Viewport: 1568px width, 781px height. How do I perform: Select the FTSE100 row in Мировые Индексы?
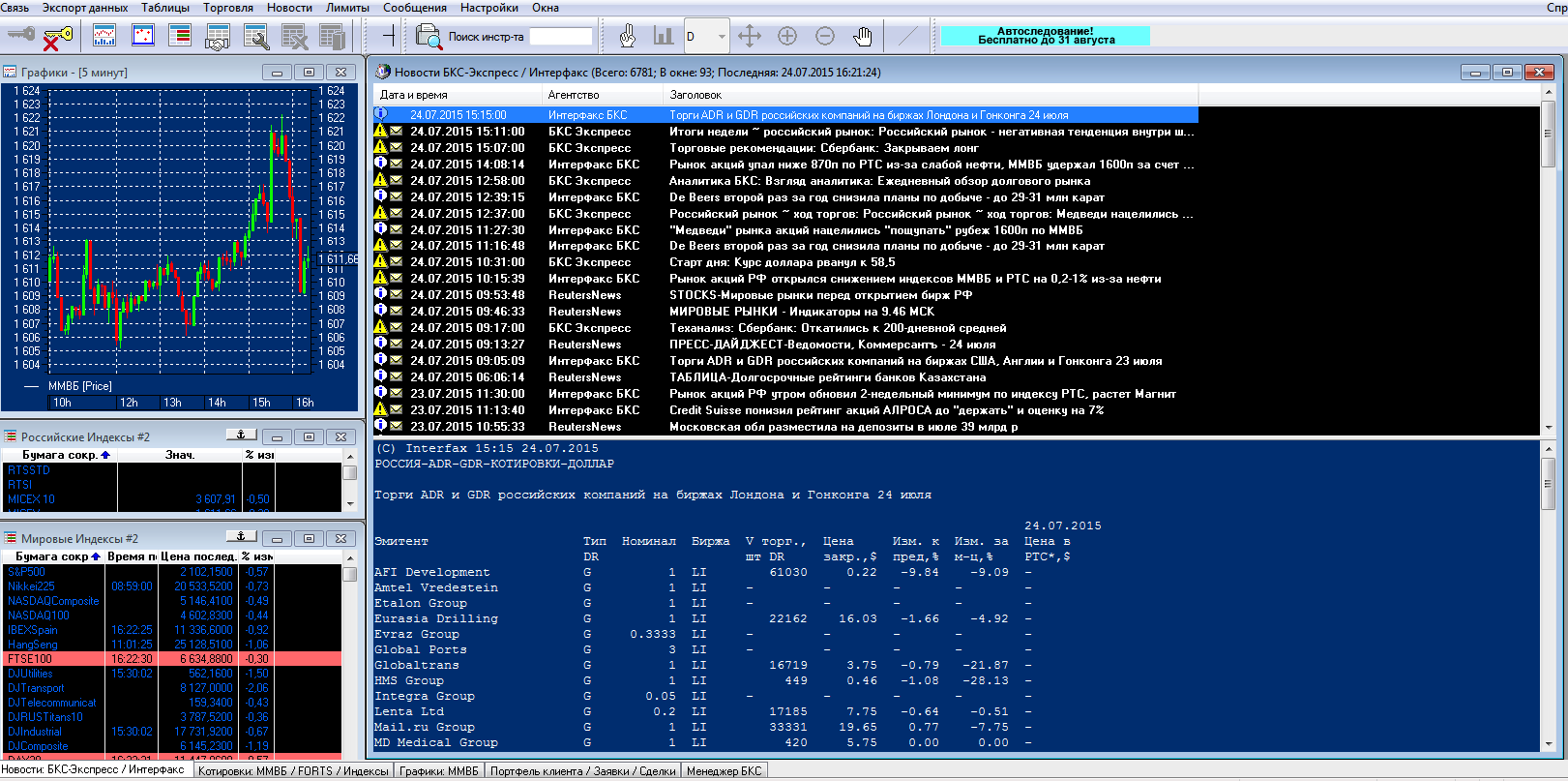point(171,658)
